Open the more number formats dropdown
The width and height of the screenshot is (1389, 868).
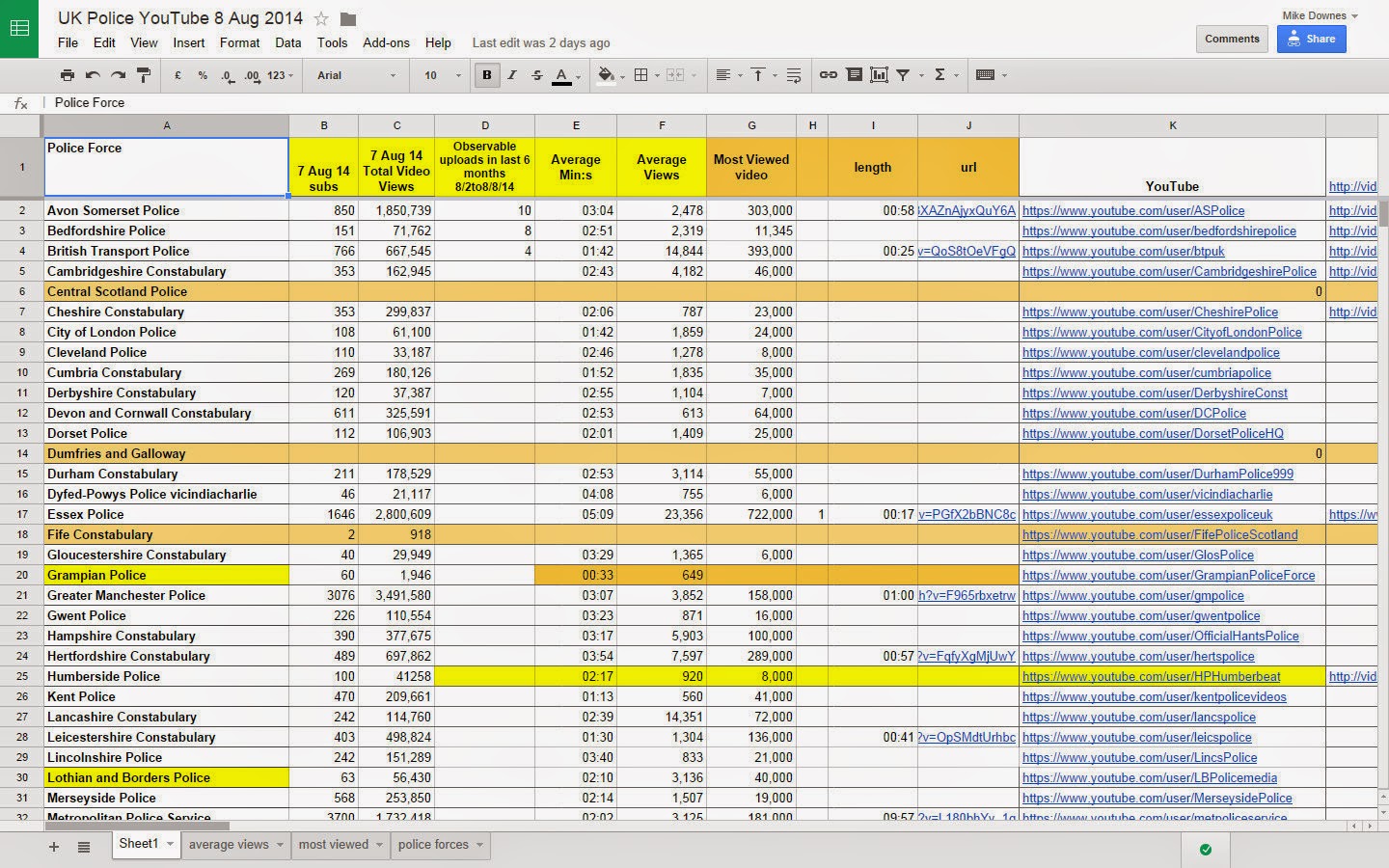coord(281,75)
